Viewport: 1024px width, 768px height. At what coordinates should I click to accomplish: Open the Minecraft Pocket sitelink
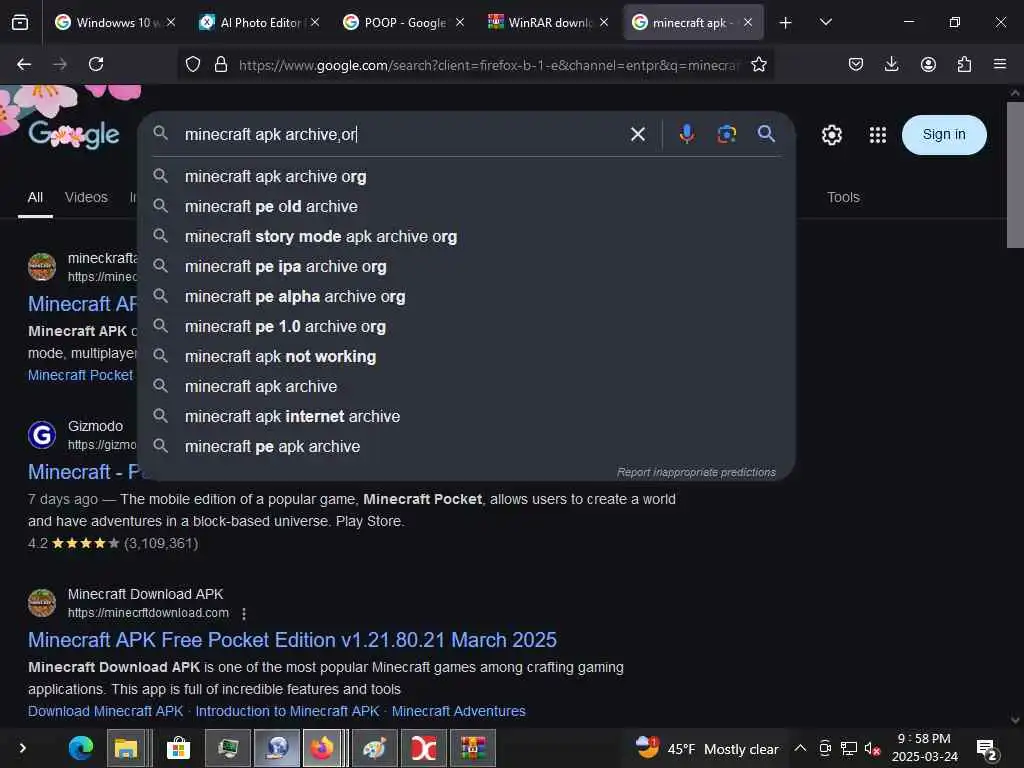click(80, 375)
